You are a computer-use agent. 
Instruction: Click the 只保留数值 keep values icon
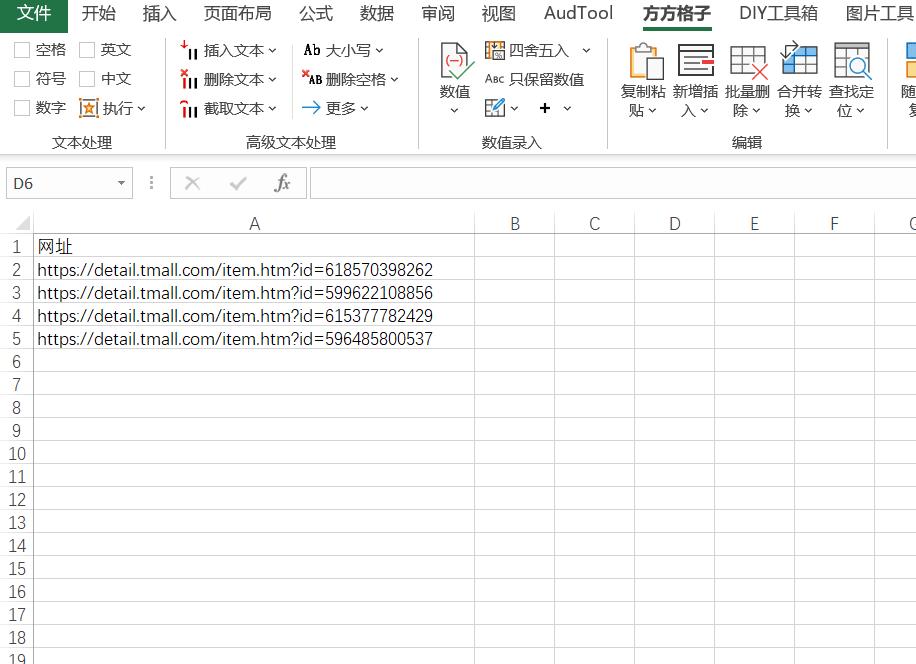[495, 79]
